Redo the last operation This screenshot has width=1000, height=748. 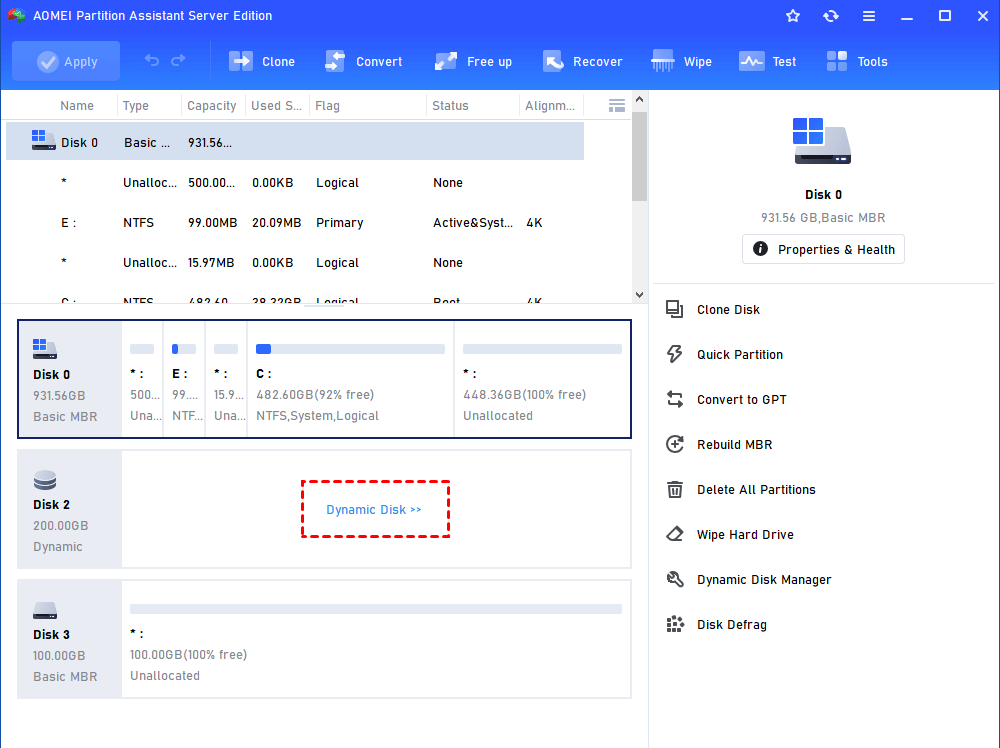[178, 61]
